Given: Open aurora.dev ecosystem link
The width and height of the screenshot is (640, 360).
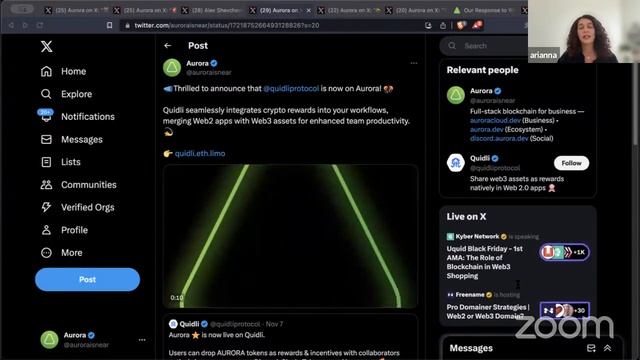Looking at the screenshot, I should (487, 129).
